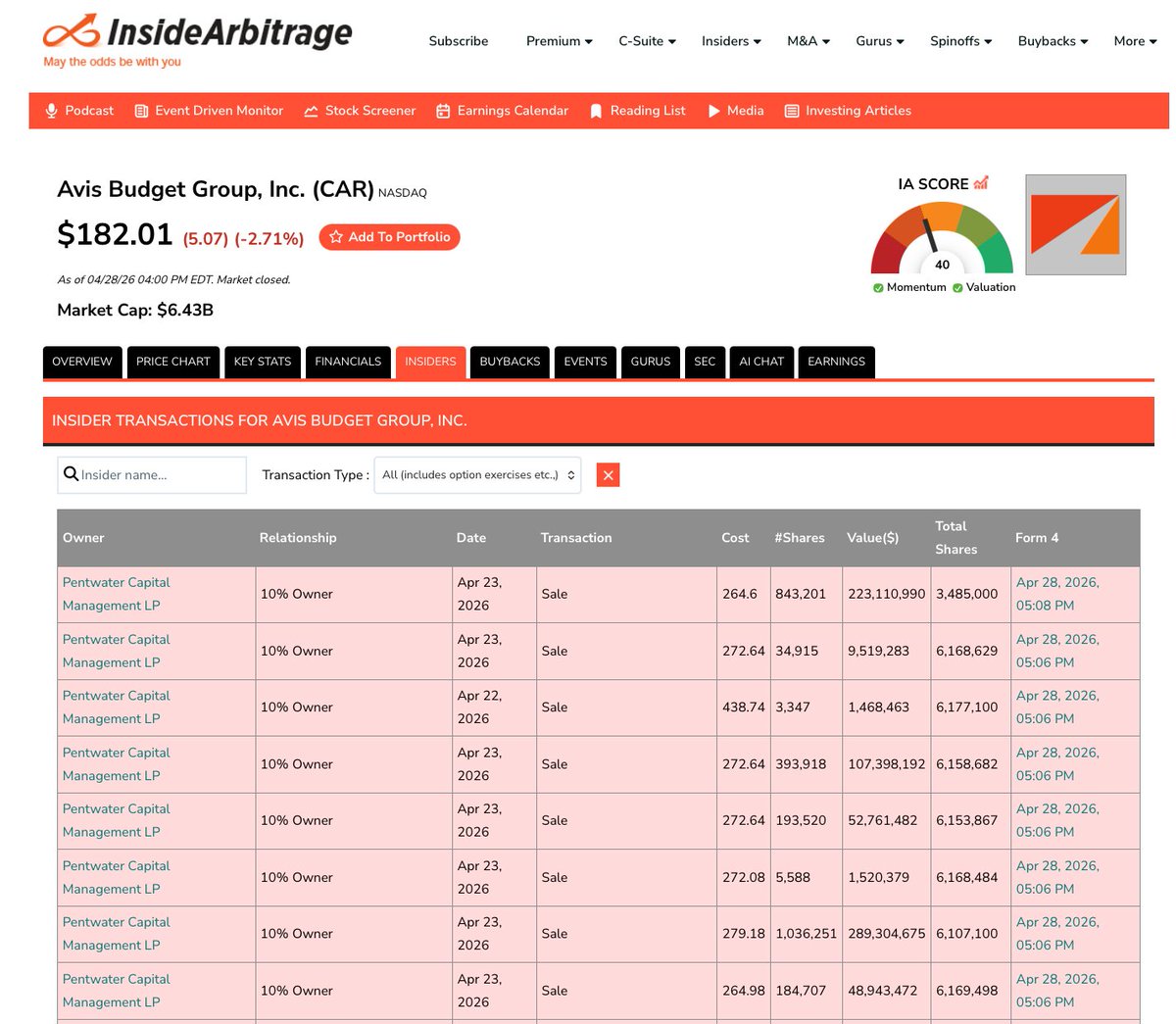Image resolution: width=1176 pixels, height=1024 pixels.
Task: Expand the Premium dropdown menu
Action: coord(559,41)
